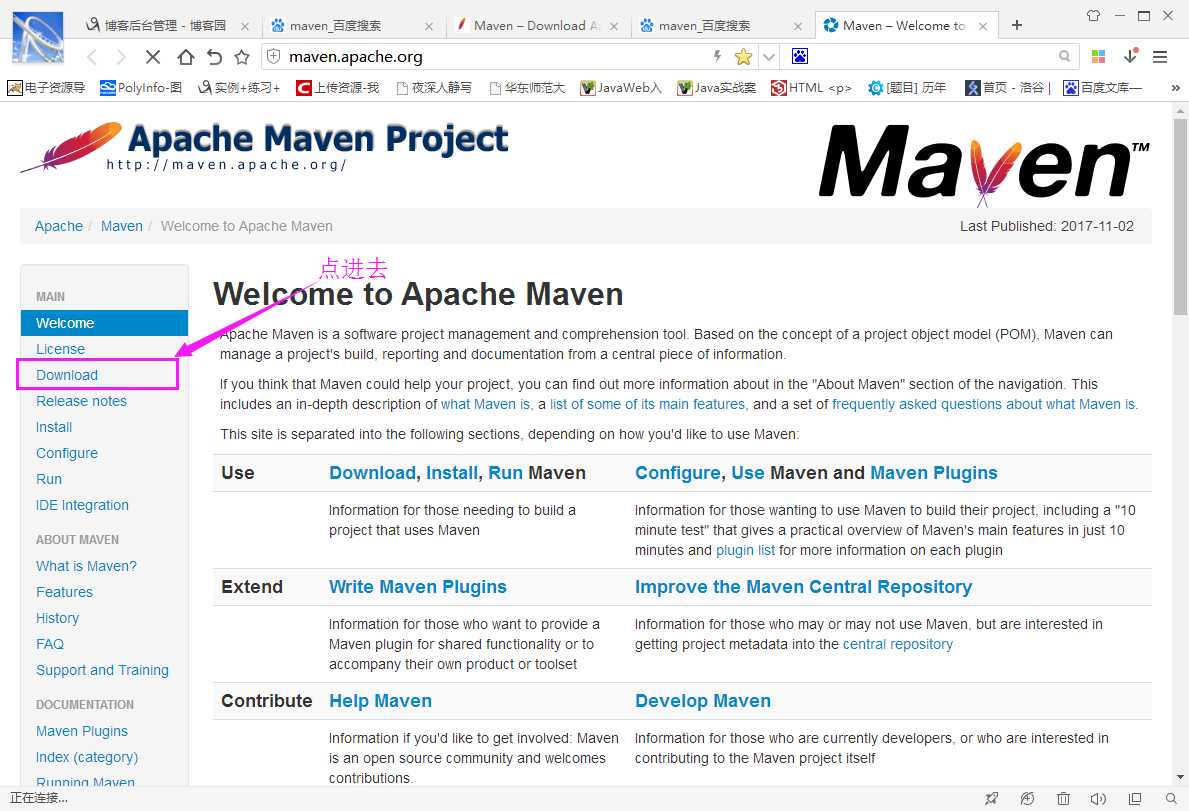
Task: Open a new tab with plus button
Action: [1017, 25]
